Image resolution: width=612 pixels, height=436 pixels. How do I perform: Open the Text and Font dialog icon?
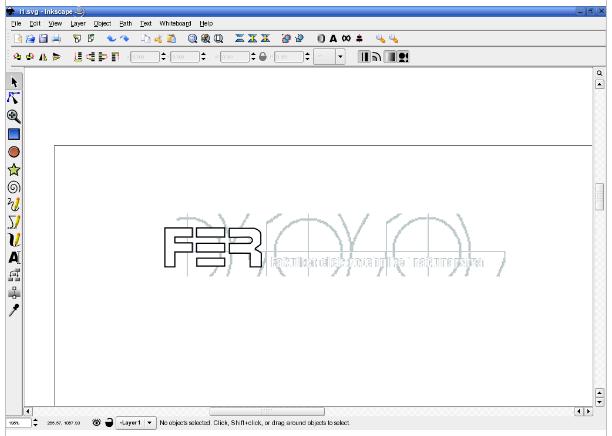point(333,38)
